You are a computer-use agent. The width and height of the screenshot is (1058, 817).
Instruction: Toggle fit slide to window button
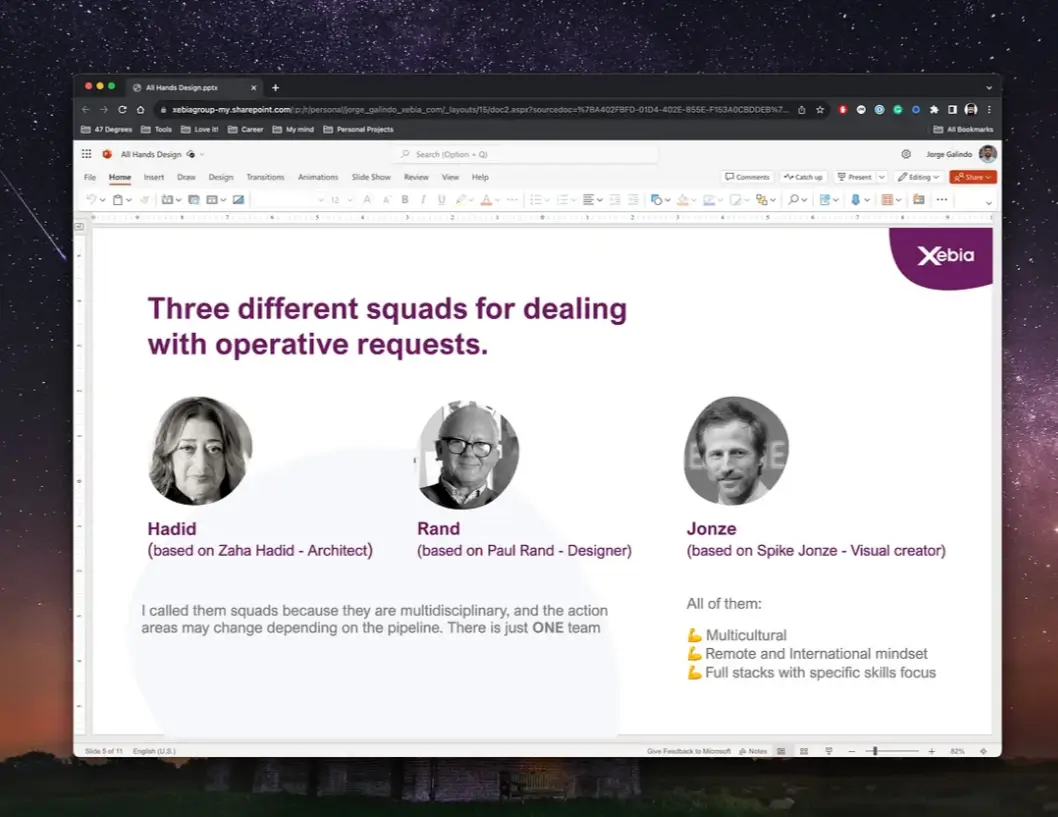[983, 751]
